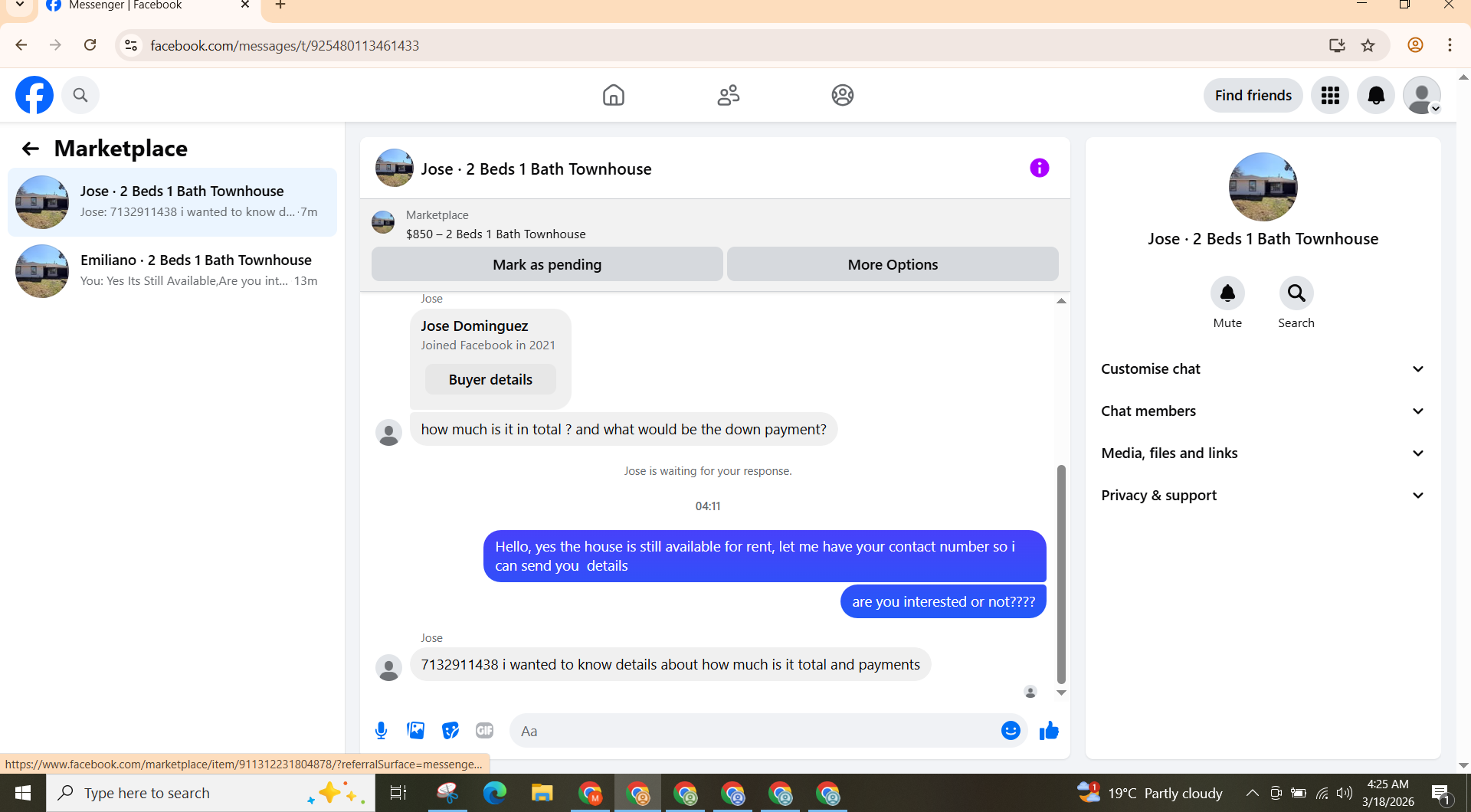Click the Facebook search magnifier icon
Screen dimensions: 1471x812
pos(80,95)
